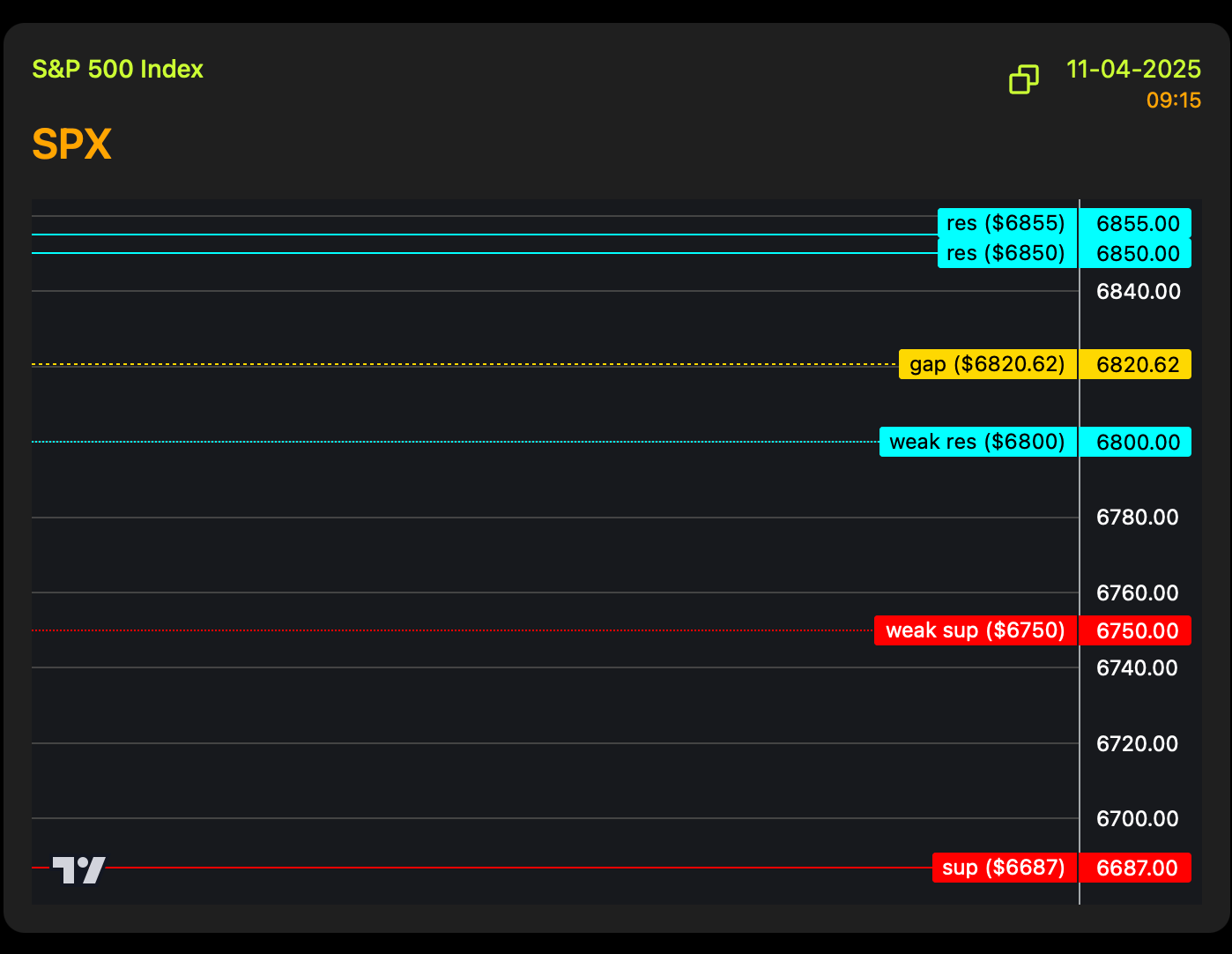This screenshot has width=1232, height=954.
Task: Open the TradingView logo in chart corner
Action: pyautogui.click(x=78, y=869)
